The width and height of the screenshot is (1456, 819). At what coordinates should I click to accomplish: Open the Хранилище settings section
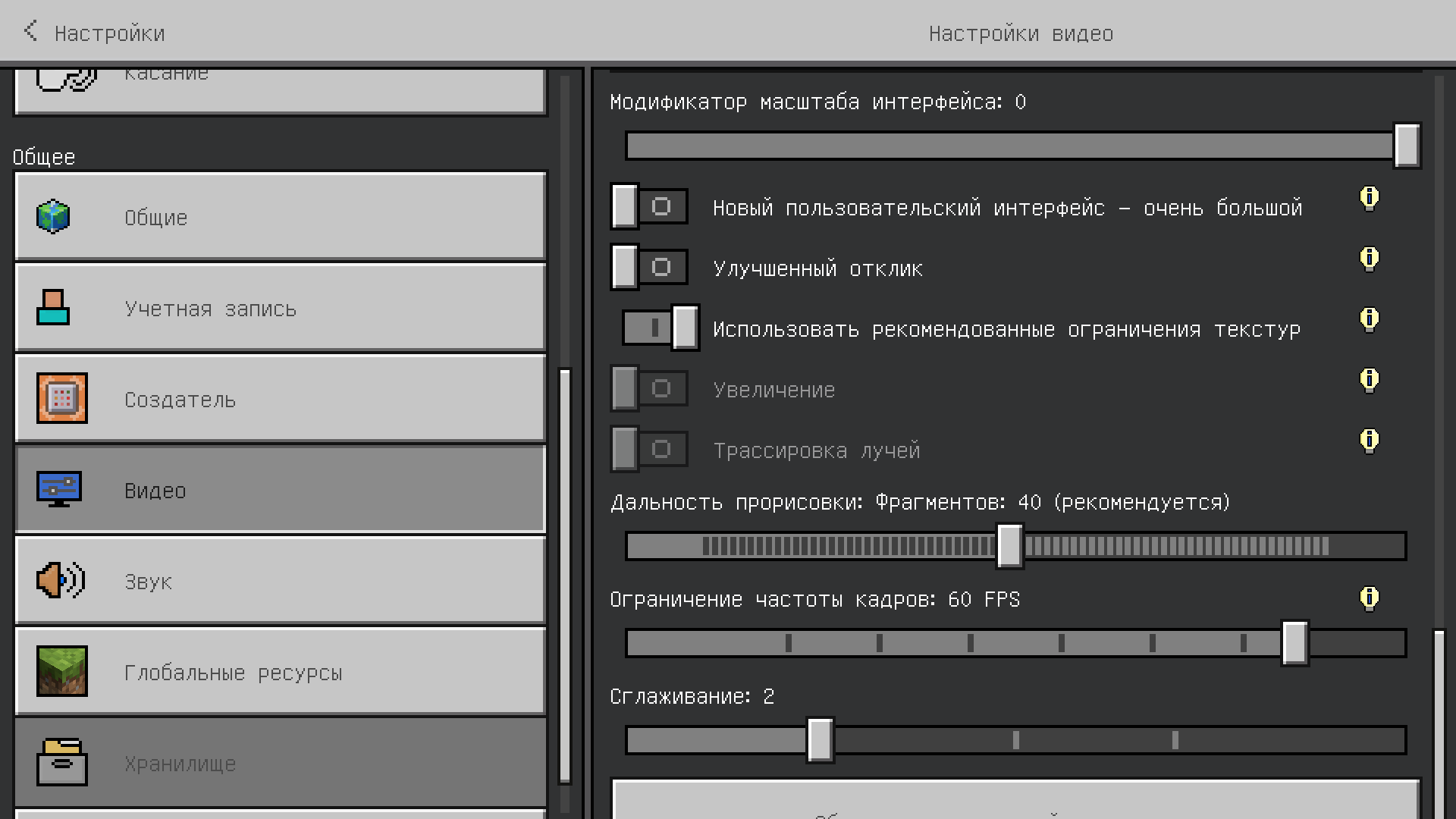281,763
